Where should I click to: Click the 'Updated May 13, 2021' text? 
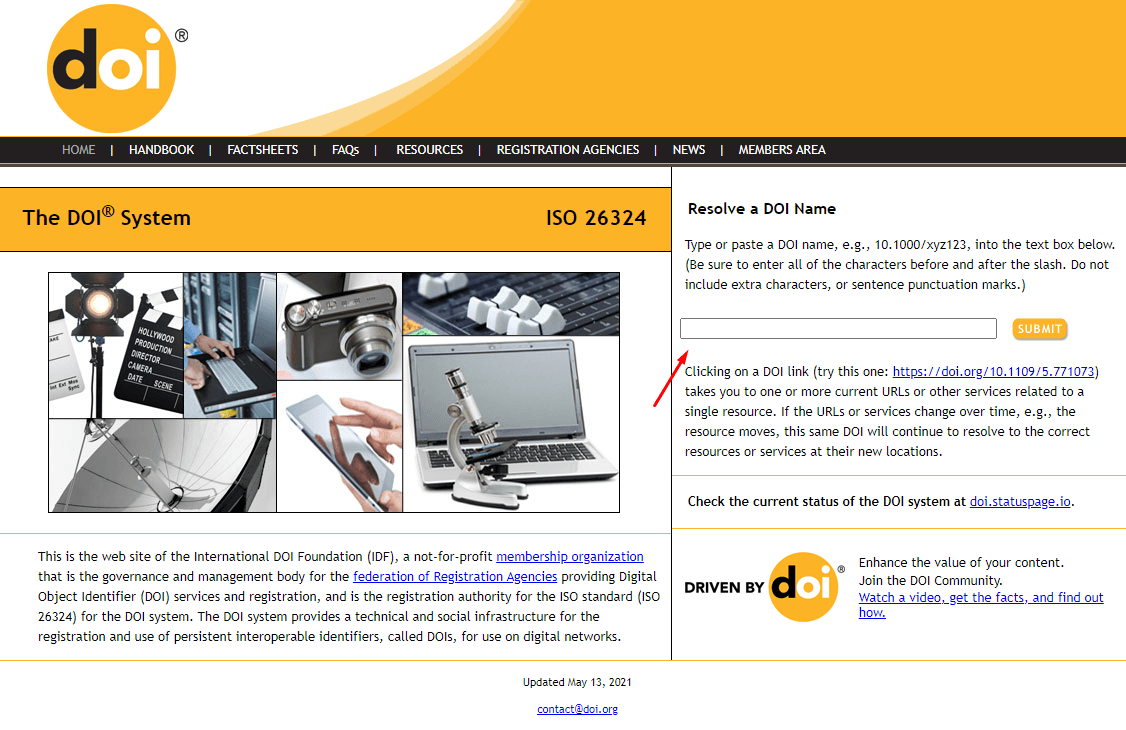[577, 683]
